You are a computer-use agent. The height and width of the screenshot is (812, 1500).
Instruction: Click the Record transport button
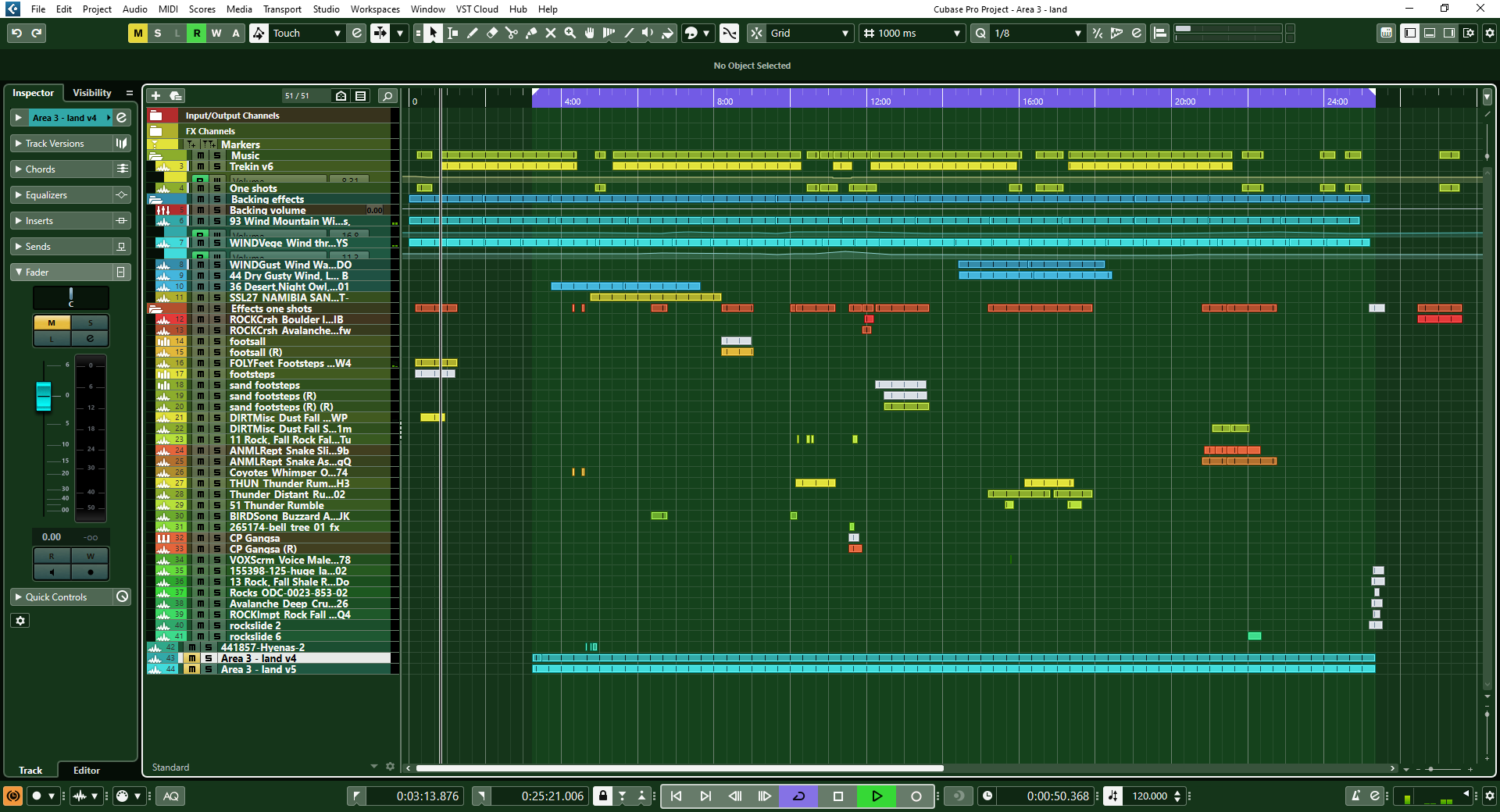coord(916,796)
